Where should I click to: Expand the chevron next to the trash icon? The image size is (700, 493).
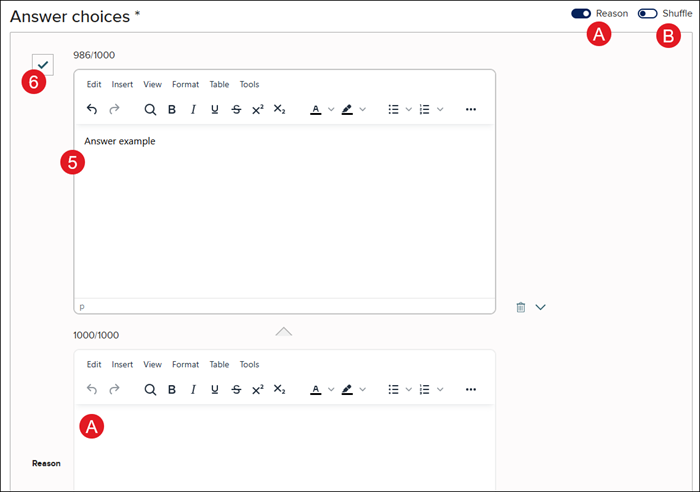click(541, 307)
